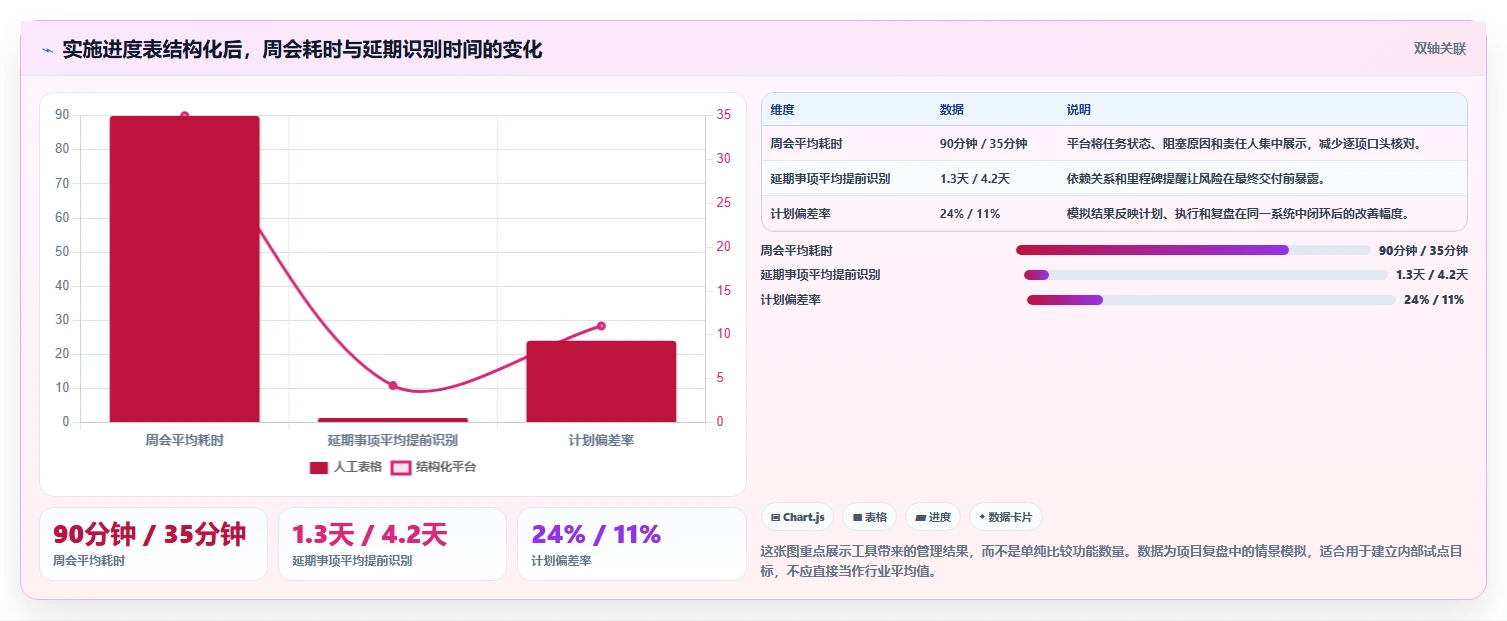
Task: Click the 计划偏差率 bar in the chart
Action: pyautogui.click(x=601, y=382)
